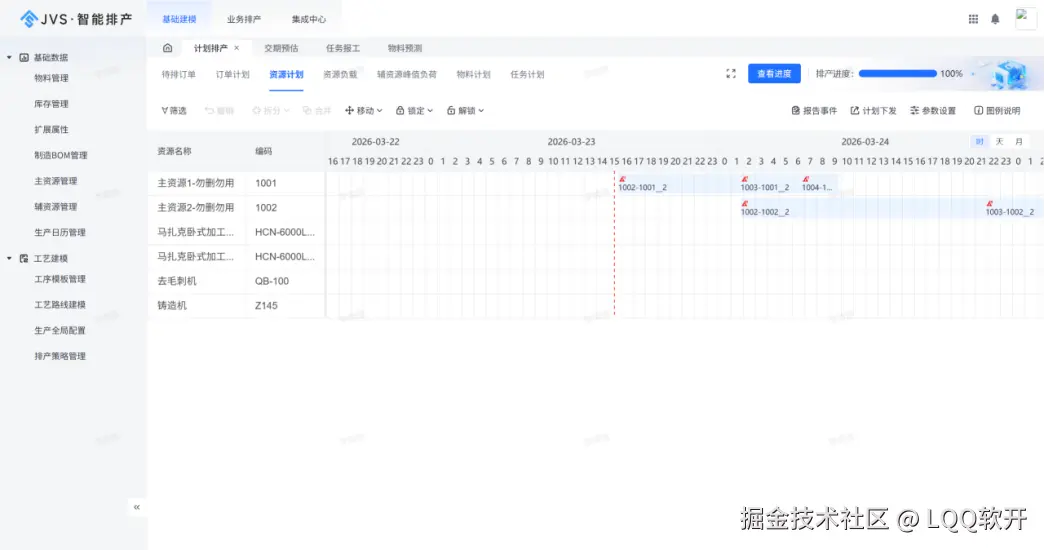Image resolution: width=1045 pixels, height=550 pixels.
Task: Click the 报告事件 toolbar item
Action: (814, 111)
